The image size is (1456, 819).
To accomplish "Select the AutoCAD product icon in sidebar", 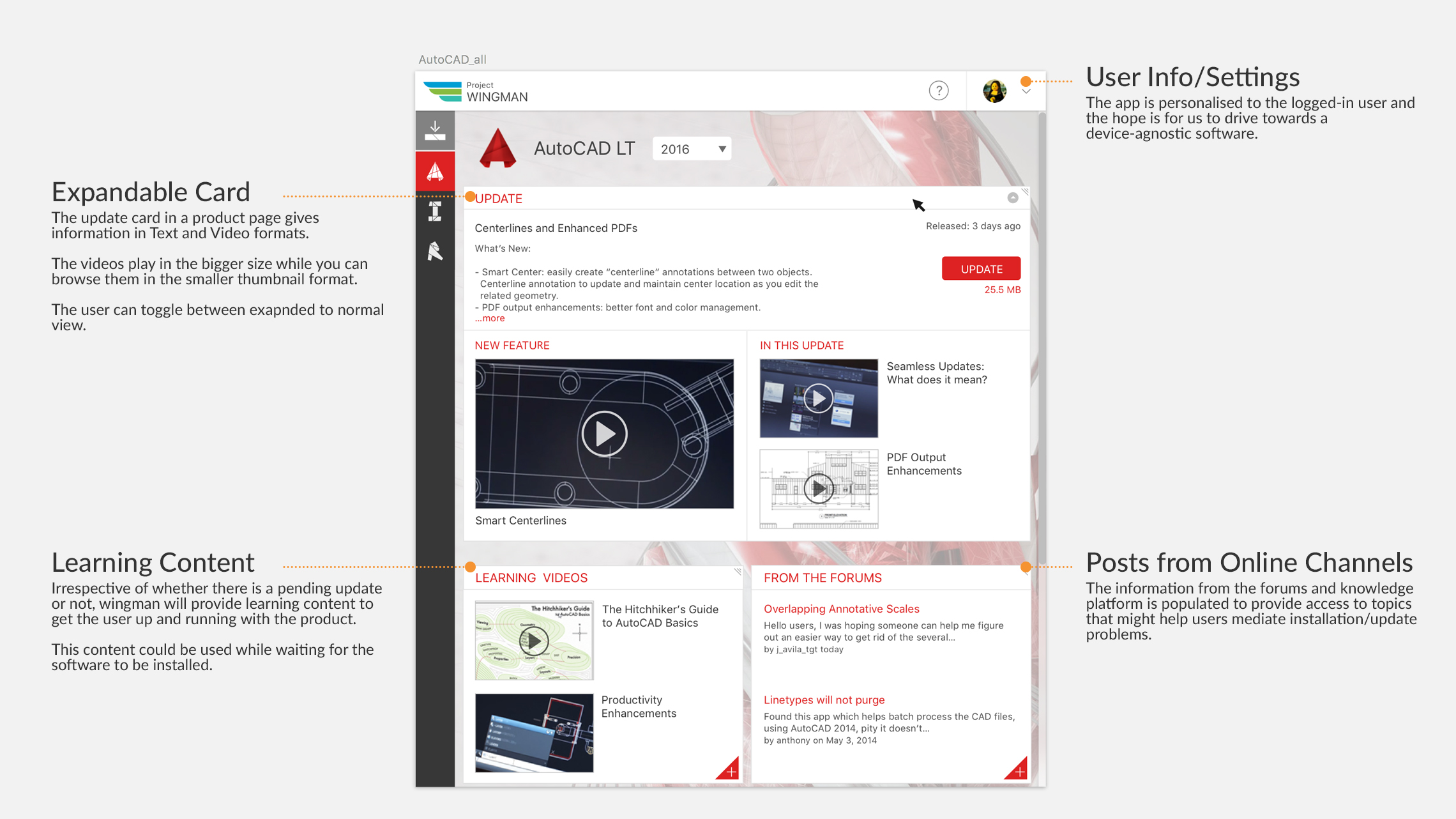I will click(435, 171).
